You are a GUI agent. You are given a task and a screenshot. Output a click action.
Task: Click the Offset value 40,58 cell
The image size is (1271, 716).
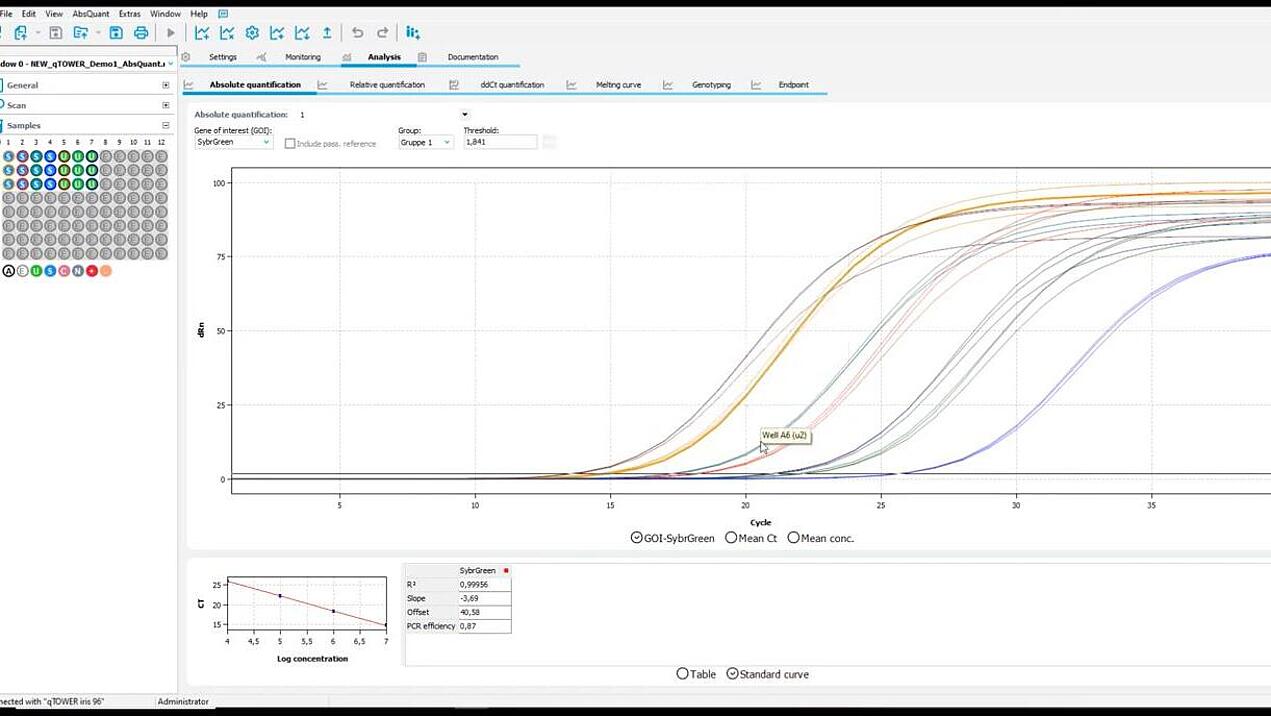(x=484, y=612)
